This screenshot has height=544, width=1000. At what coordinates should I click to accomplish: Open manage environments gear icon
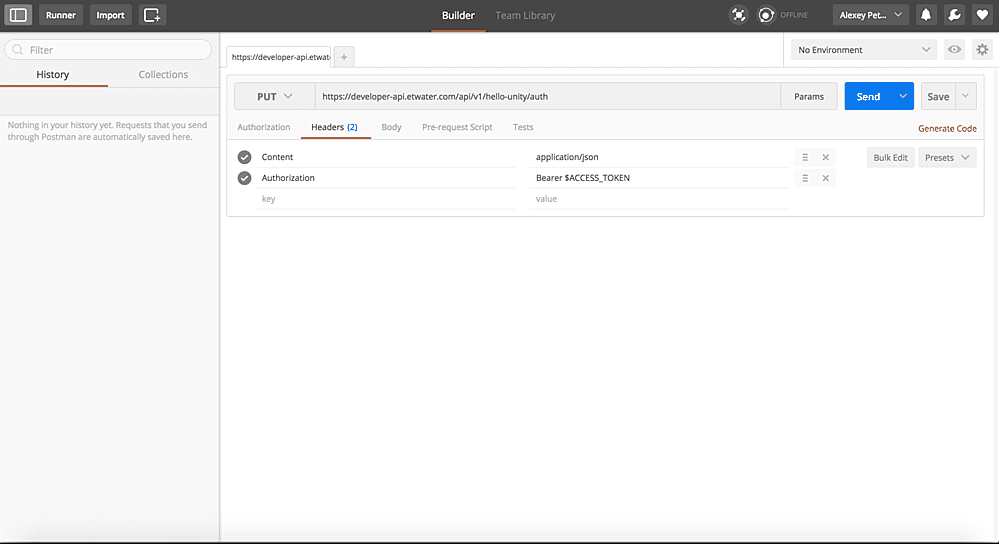(982, 49)
